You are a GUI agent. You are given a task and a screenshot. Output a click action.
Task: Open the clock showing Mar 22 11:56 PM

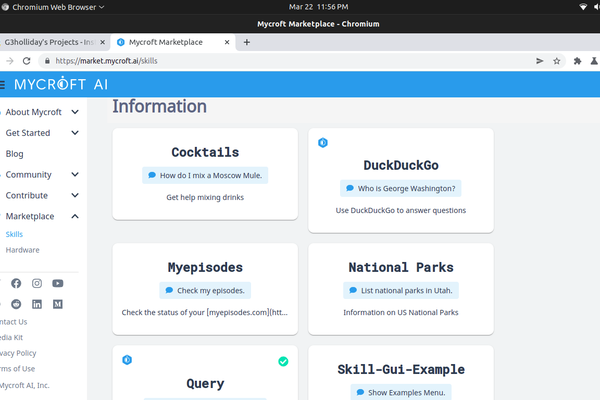(x=318, y=7)
